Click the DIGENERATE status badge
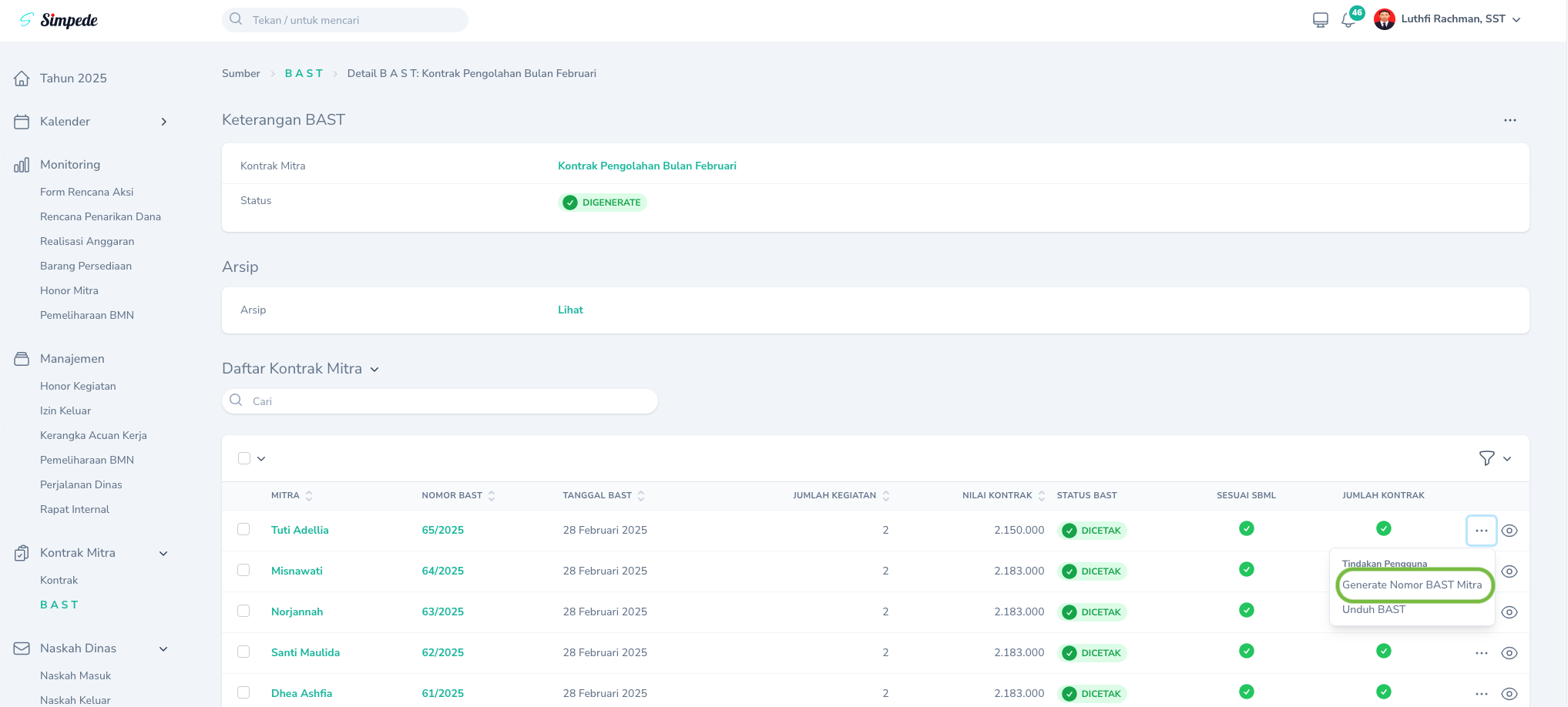This screenshot has width=1568, height=707. 603,203
